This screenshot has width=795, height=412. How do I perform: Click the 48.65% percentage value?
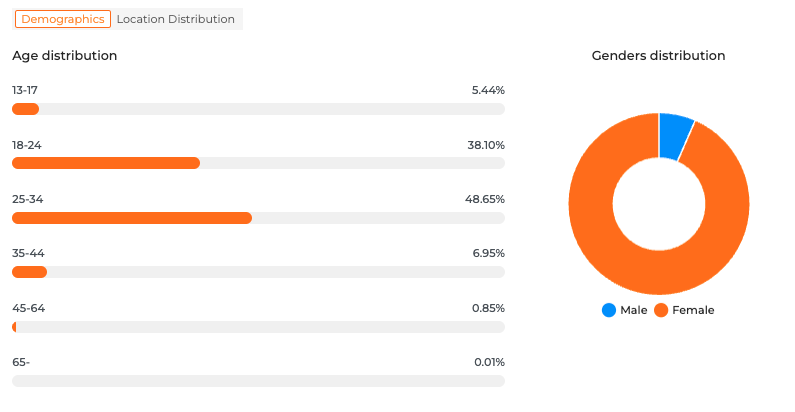click(485, 199)
